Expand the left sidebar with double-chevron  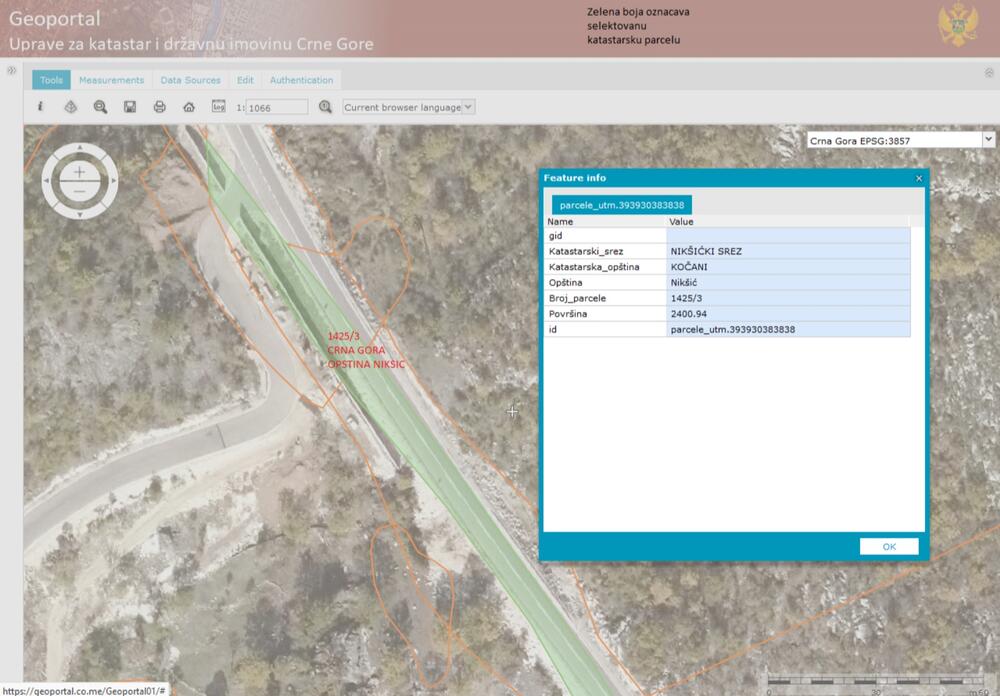11,71
